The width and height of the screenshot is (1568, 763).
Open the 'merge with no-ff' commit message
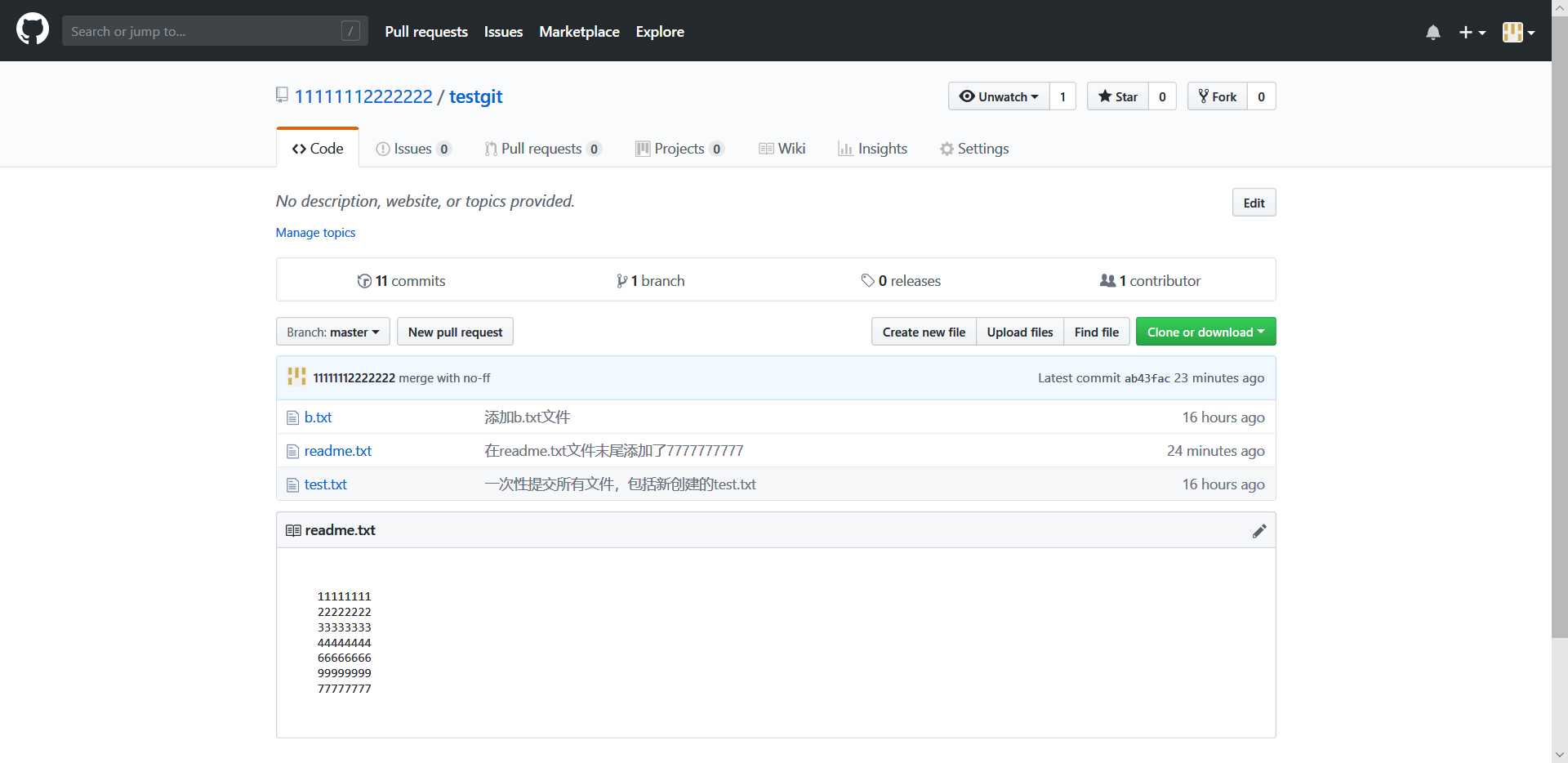(444, 377)
